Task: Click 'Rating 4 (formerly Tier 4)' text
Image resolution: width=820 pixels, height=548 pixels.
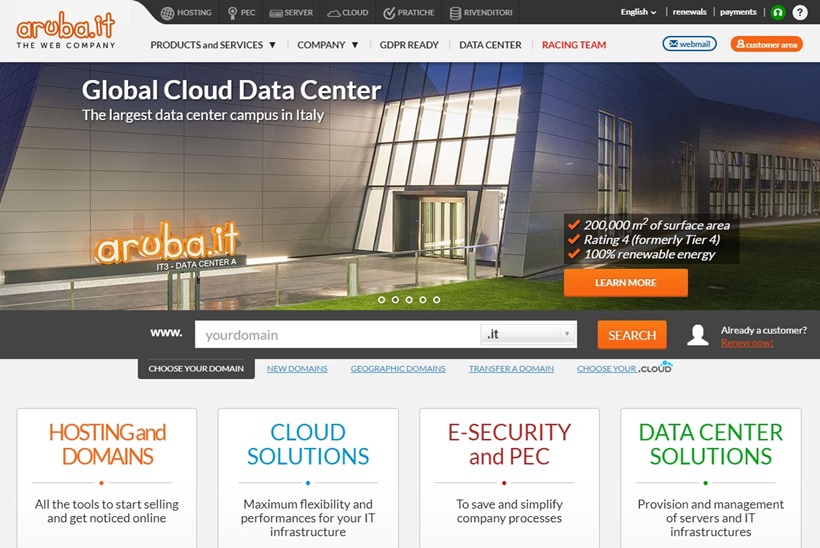Action: [652, 239]
